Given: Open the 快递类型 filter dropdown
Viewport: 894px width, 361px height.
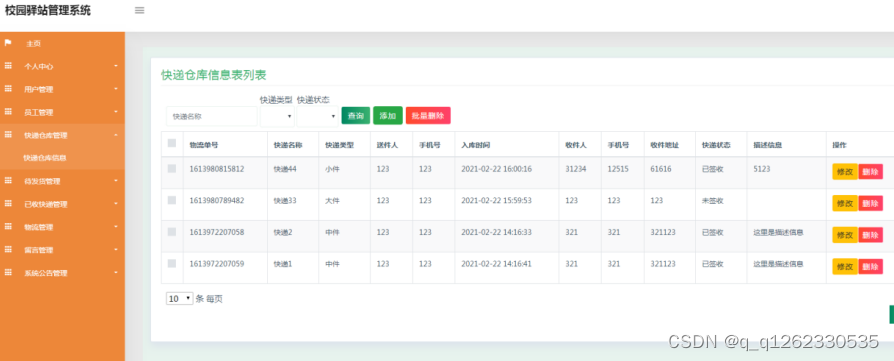Looking at the screenshot, I should click(x=277, y=116).
